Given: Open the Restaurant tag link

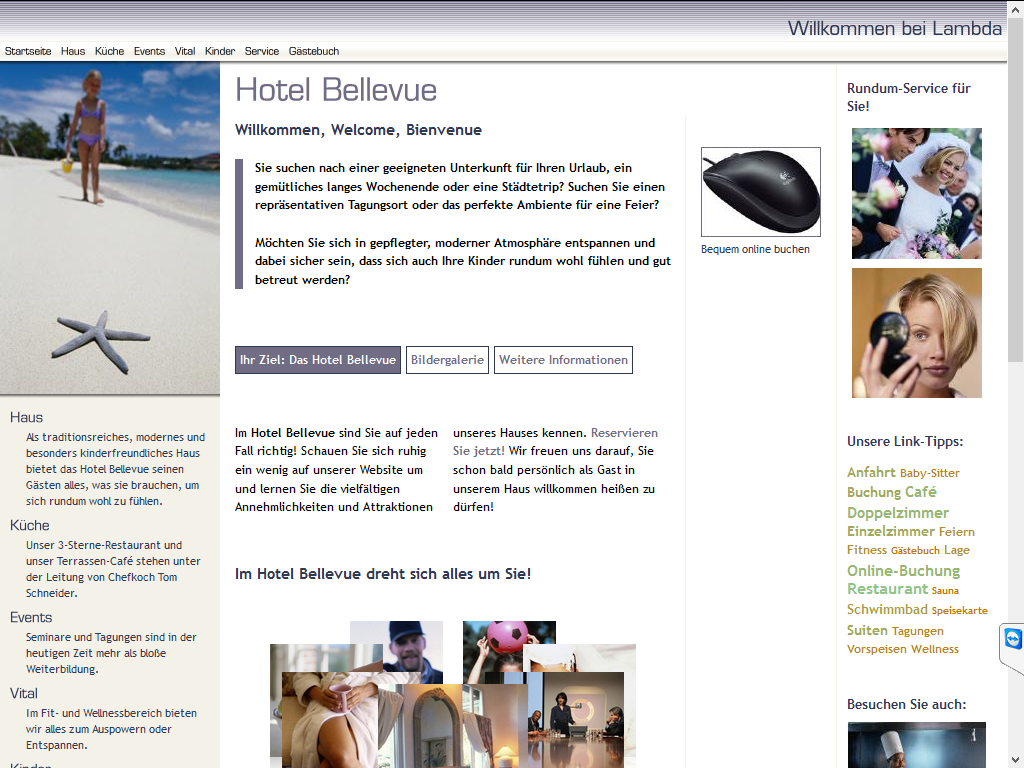Looking at the screenshot, I should [x=888, y=589].
